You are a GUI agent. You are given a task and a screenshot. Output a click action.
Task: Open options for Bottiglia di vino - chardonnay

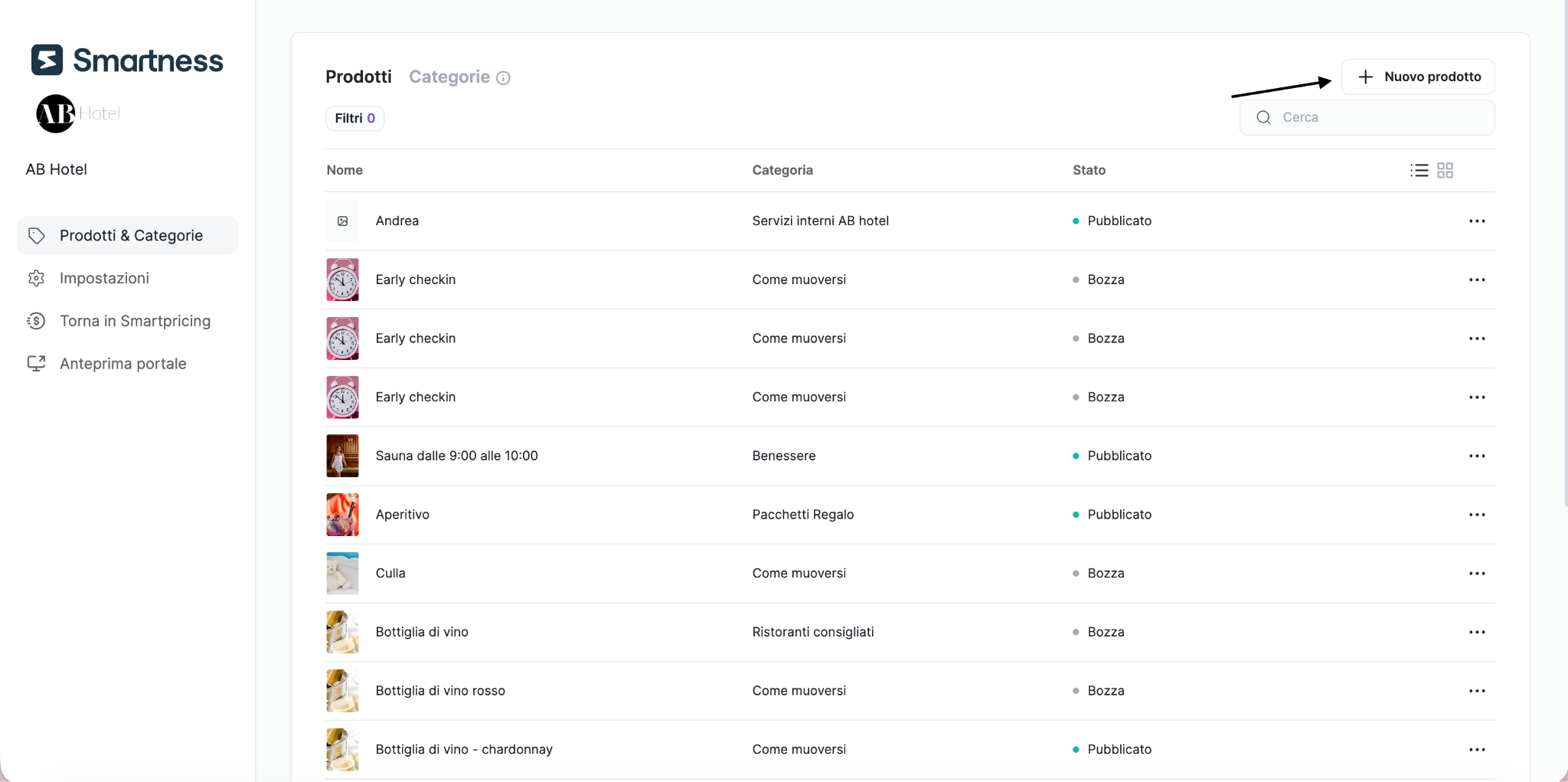[x=1477, y=749]
